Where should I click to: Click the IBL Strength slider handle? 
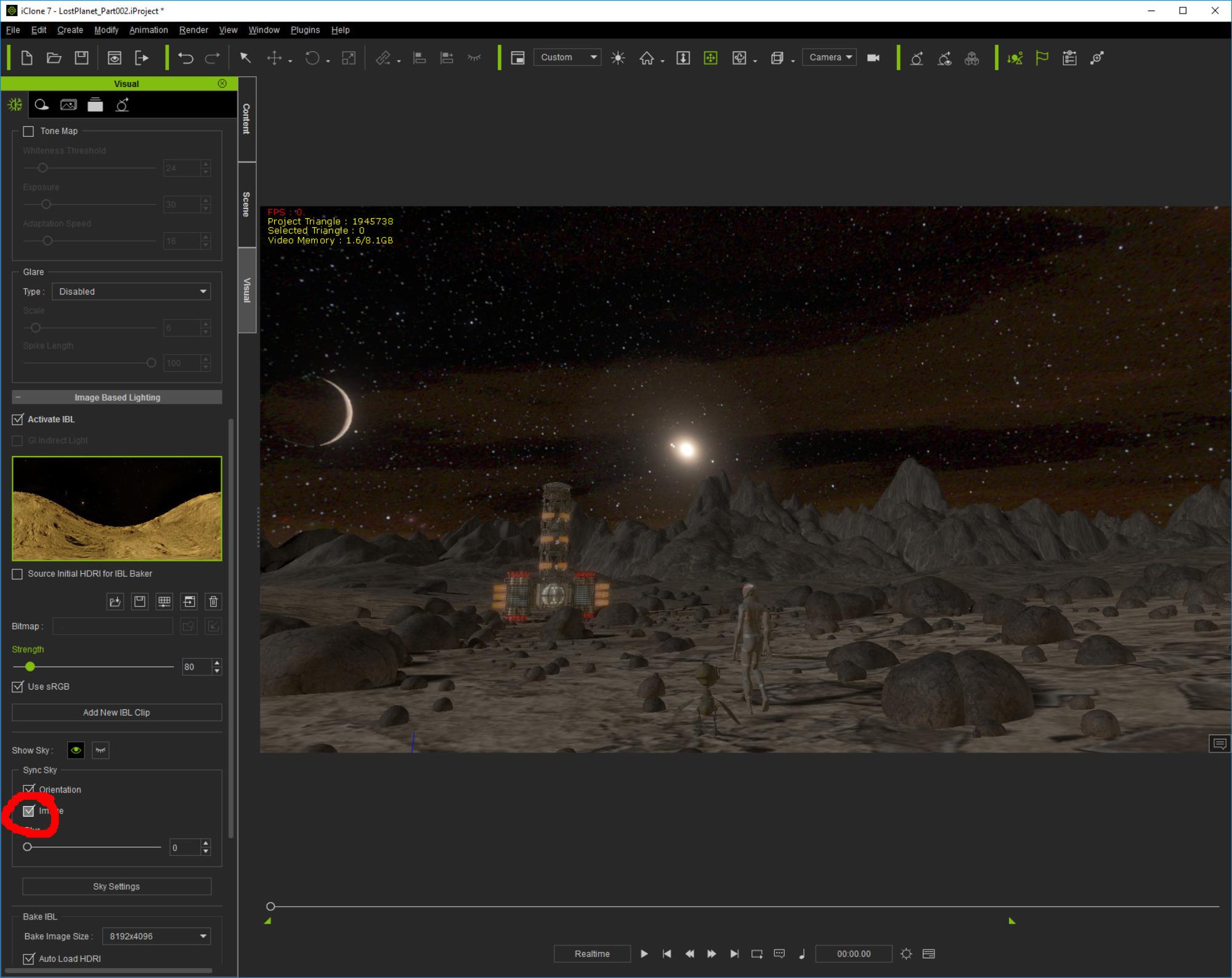tap(30, 666)
